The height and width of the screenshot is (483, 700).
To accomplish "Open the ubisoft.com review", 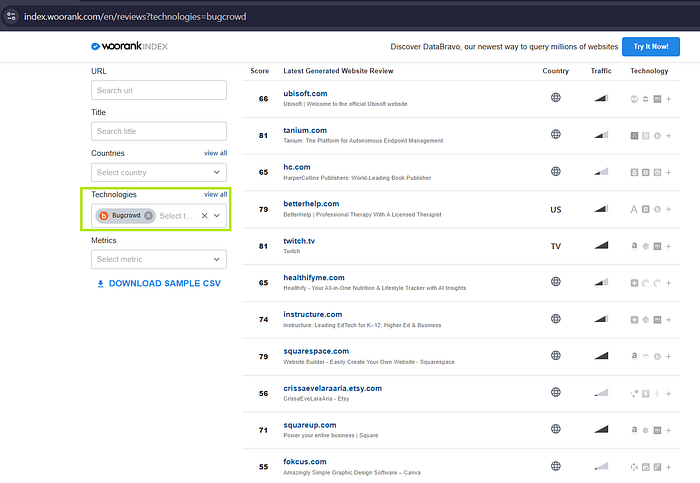I will 305,93.
